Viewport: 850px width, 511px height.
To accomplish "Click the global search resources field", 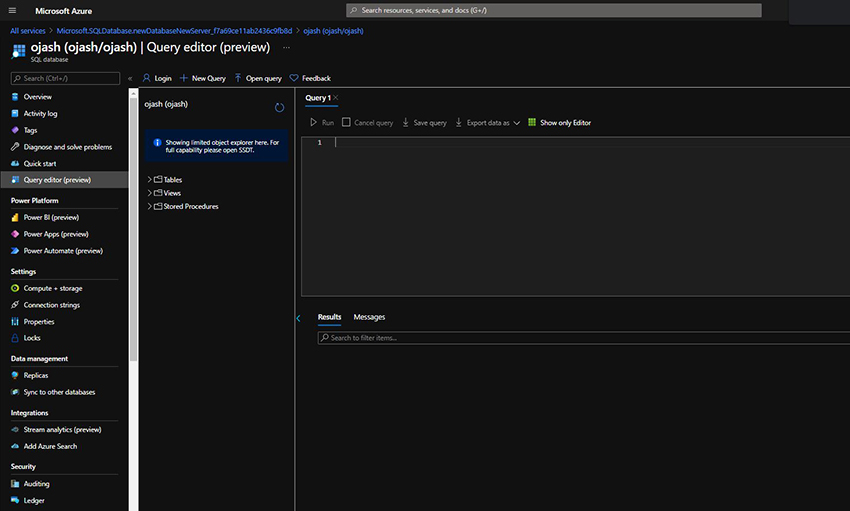I will tap(553, 10).
